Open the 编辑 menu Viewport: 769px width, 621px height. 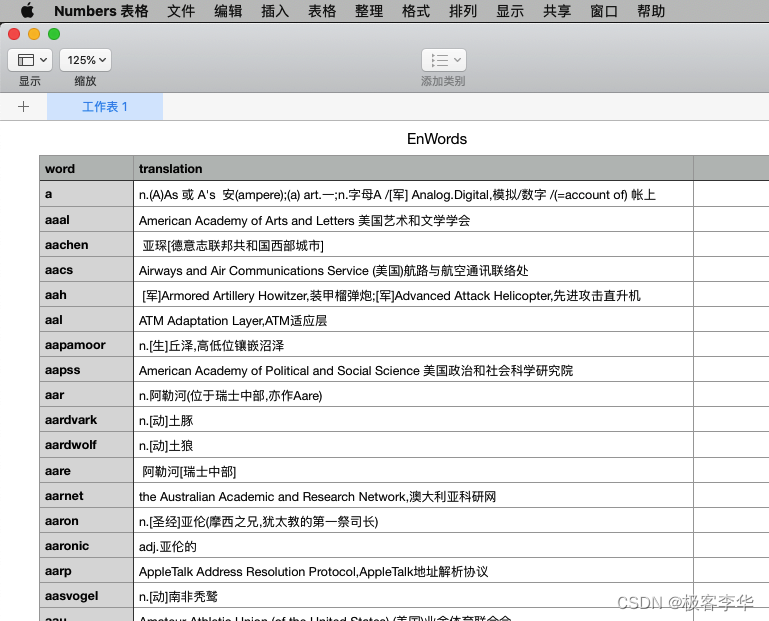click(228, 11)
